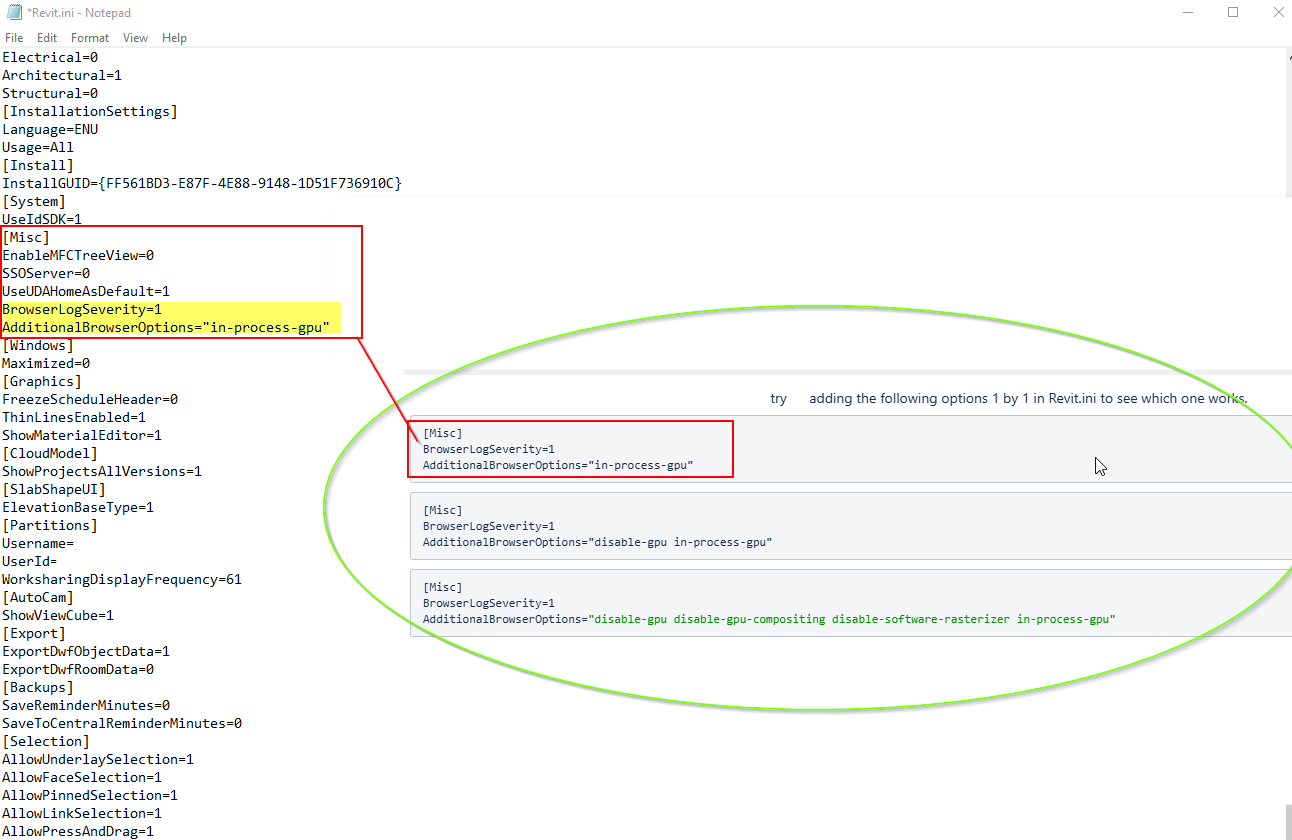
Task: Select the highlighted AdditionalBrowserOptions line
Action: click(165, 327)
